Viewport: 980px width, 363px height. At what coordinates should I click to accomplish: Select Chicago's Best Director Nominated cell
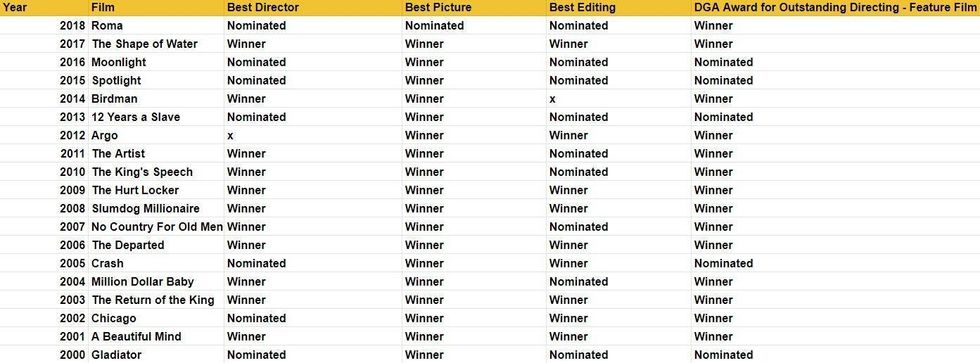(x=313, y=318)
